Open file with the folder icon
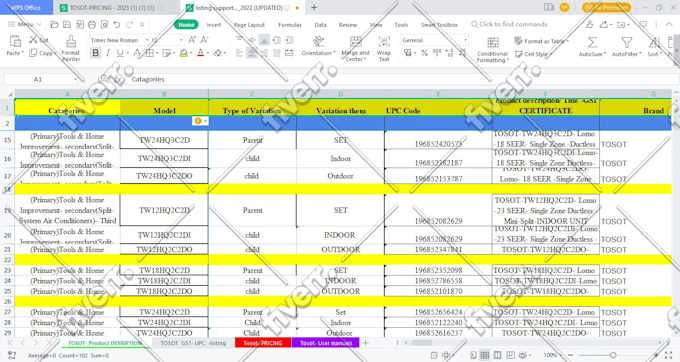 [54, 25]
